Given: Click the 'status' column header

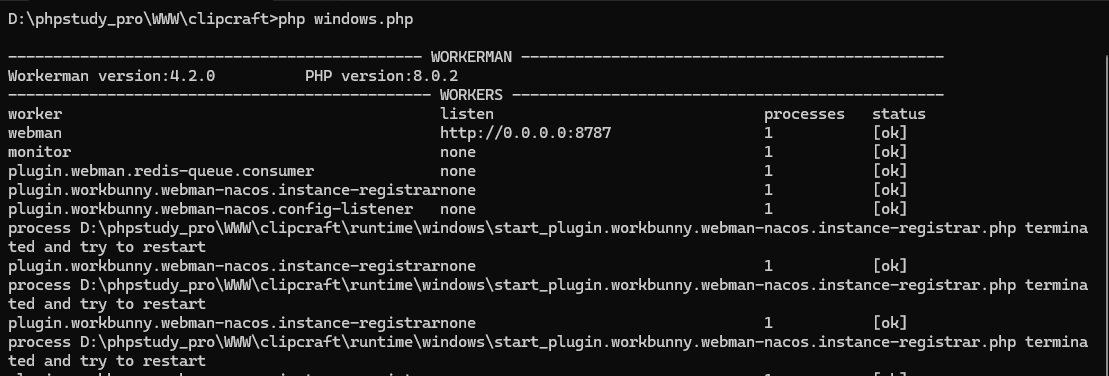Looking at the screenshot, I should 898,114.
